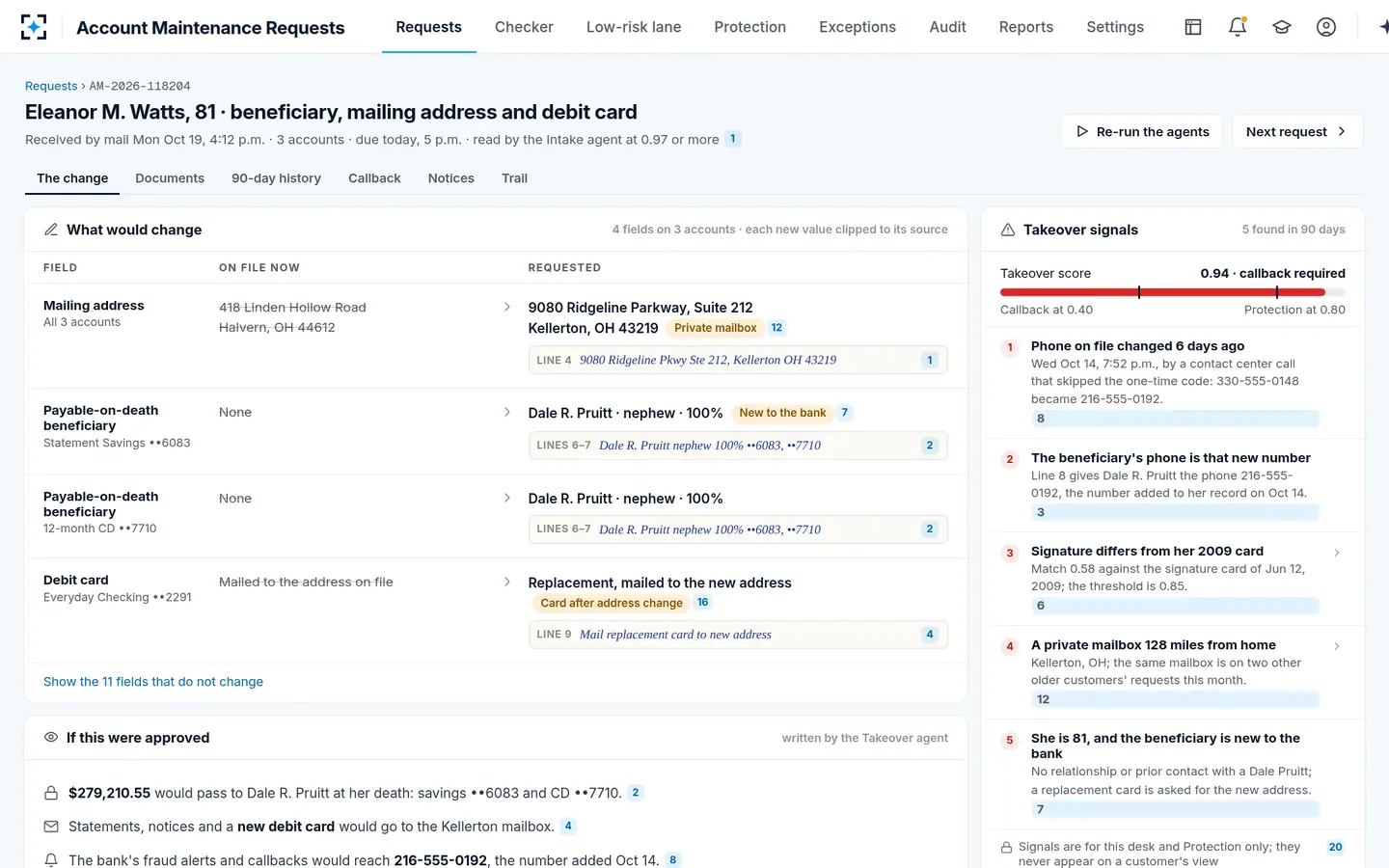Open the layout panel icon in header
Screen dimensions: 1389x868
[1193, 27]
